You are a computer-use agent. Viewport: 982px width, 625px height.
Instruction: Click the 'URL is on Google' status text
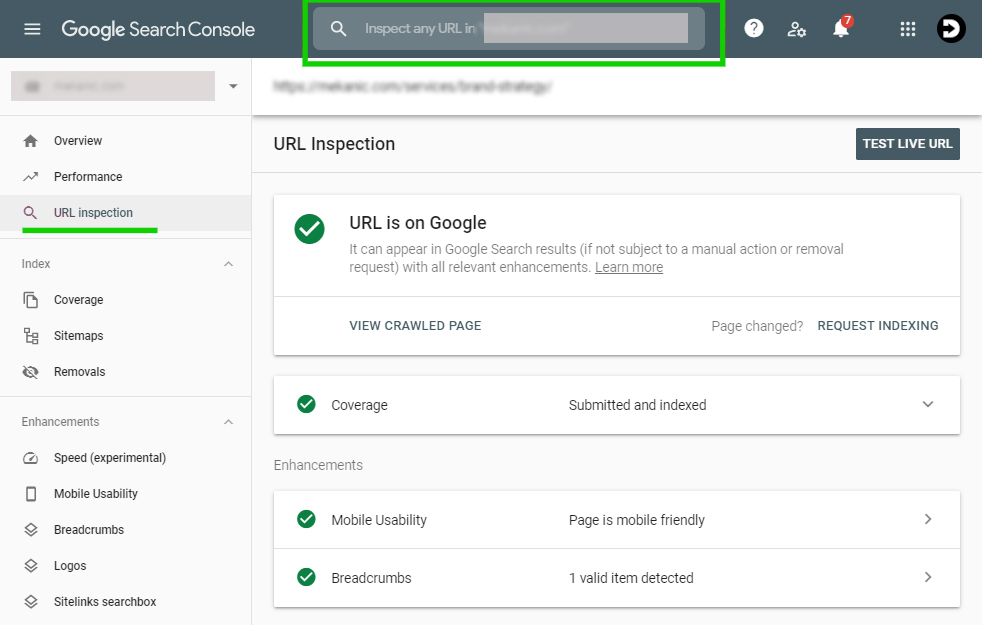coord(418,223)
